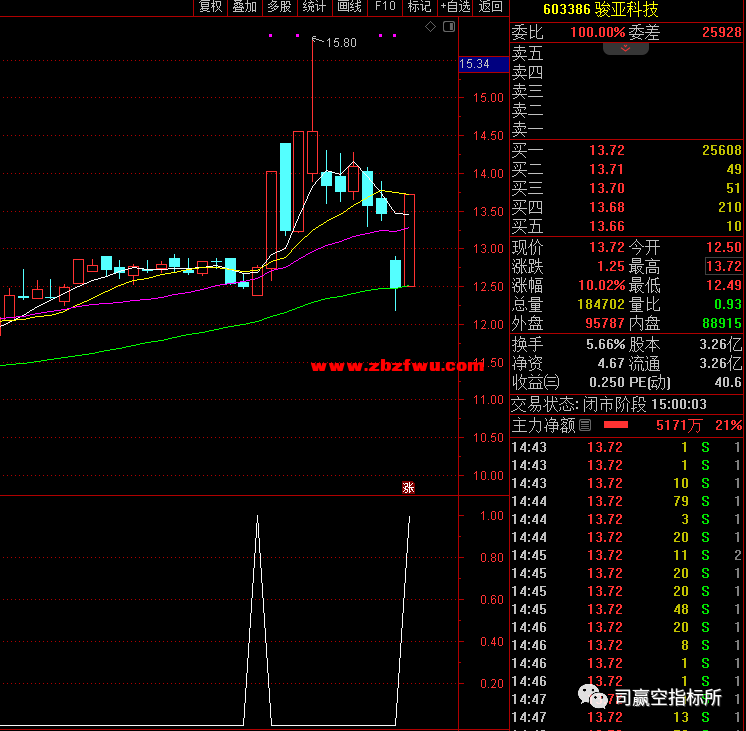Click the 净资 4.67 value
This screenshot has height=731, width=746.
click(611, 364)
